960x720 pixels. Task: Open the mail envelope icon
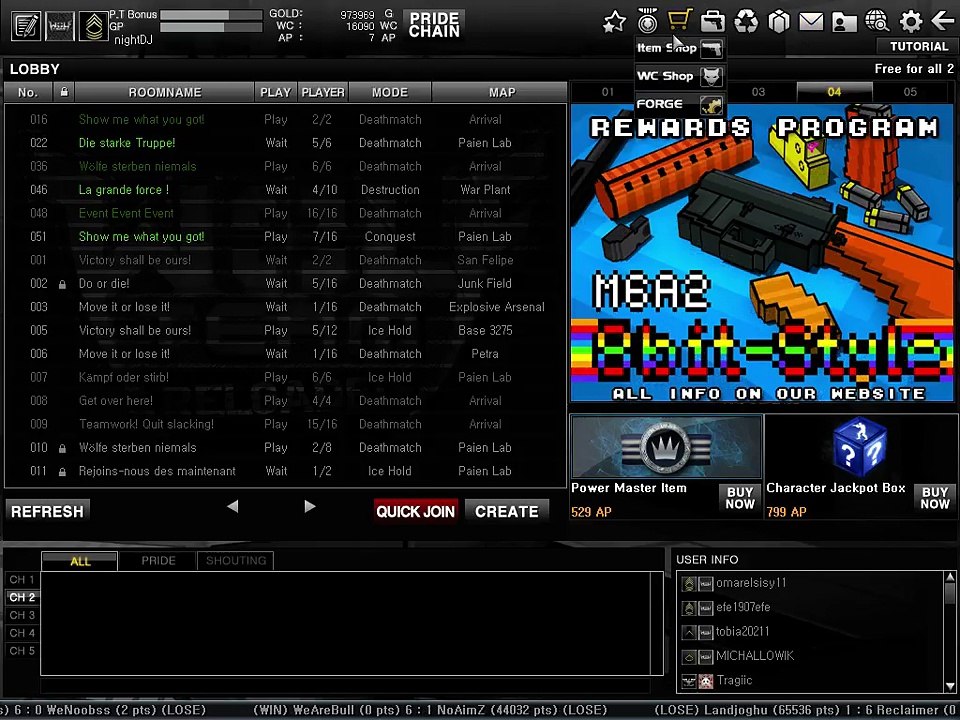point(811,21)
